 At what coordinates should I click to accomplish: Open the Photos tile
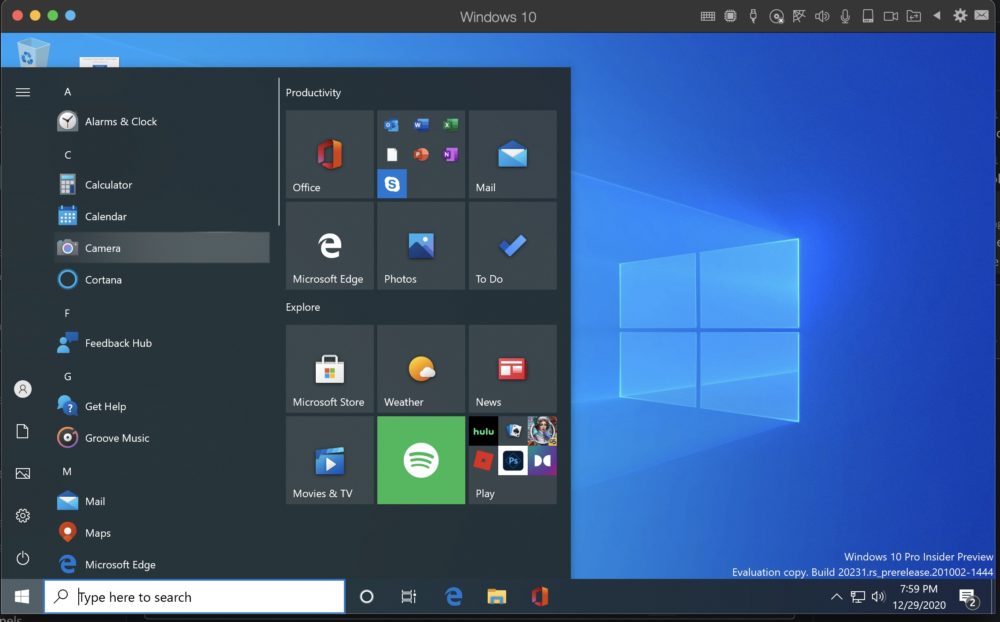click(421, 246)
